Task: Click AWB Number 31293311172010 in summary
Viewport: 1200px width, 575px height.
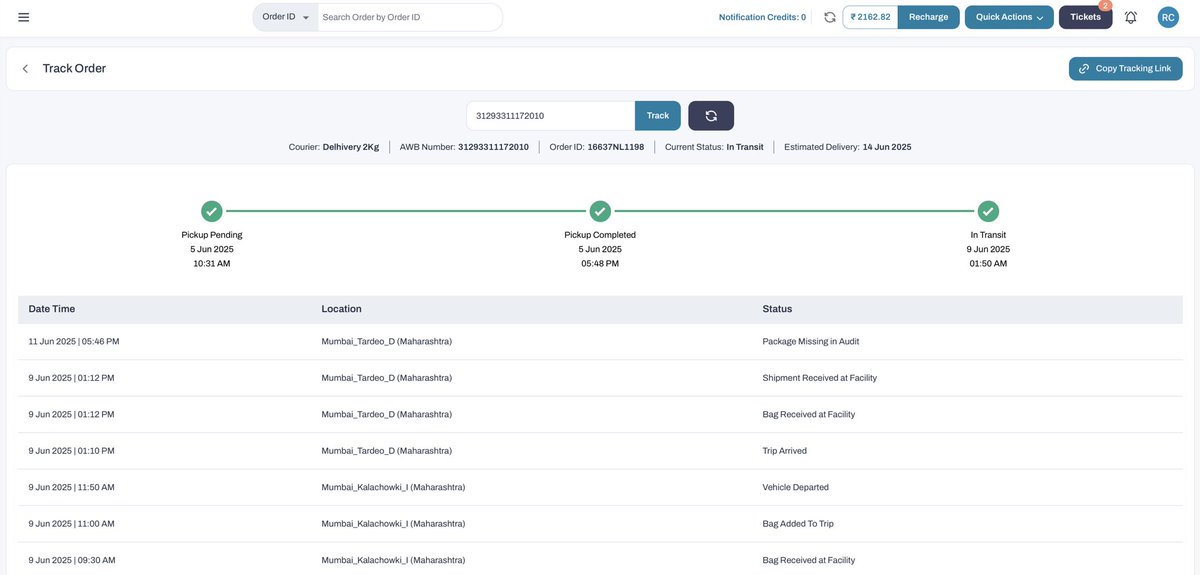Action: click(464, 147)
